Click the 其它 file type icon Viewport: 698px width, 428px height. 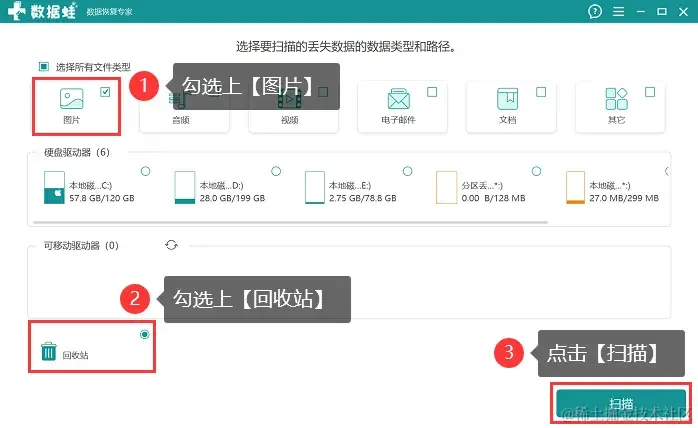tap(617, 98)
